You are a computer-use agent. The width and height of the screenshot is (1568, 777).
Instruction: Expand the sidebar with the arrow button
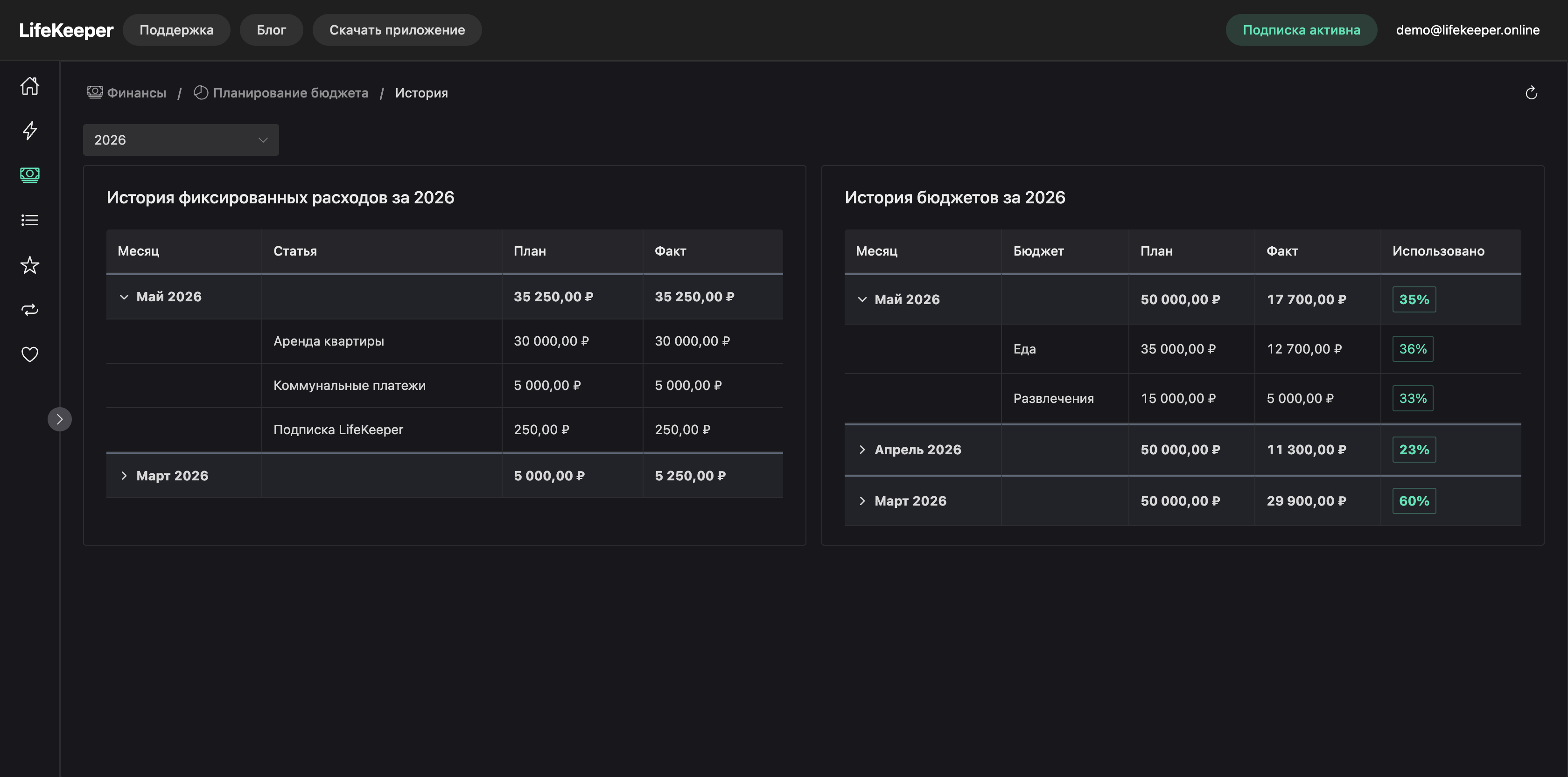click(x=60, y=419)
